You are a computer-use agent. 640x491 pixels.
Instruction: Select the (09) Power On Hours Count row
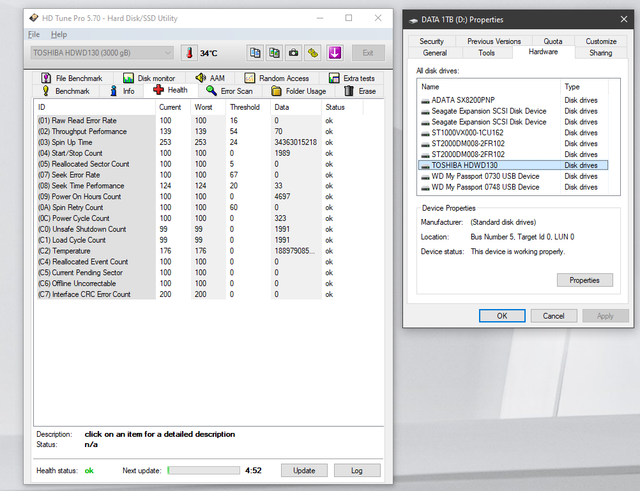click(x=199, y=197)
